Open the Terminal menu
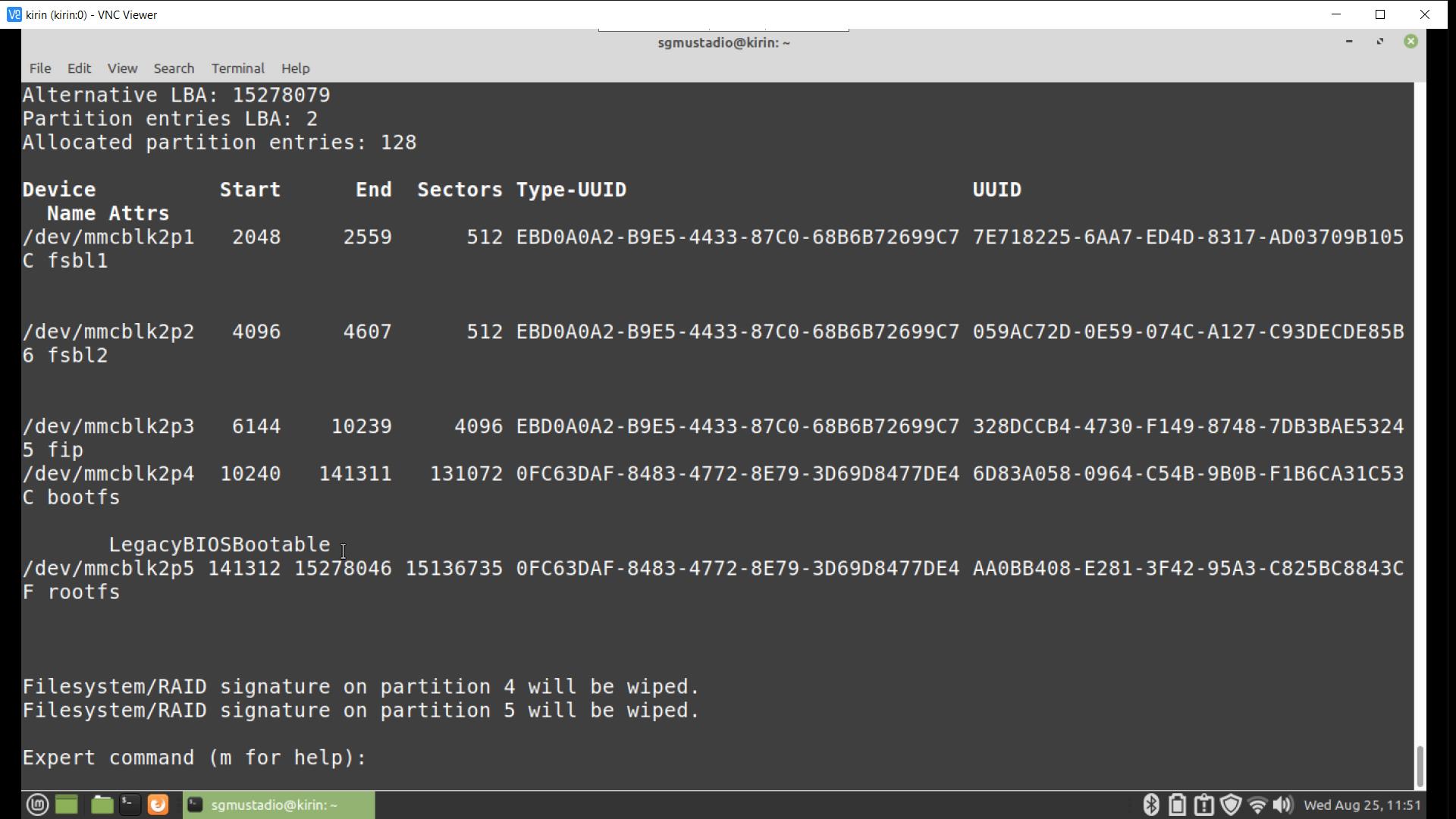This screenshot has height=819, width=1456. click(x=237, y=68)
